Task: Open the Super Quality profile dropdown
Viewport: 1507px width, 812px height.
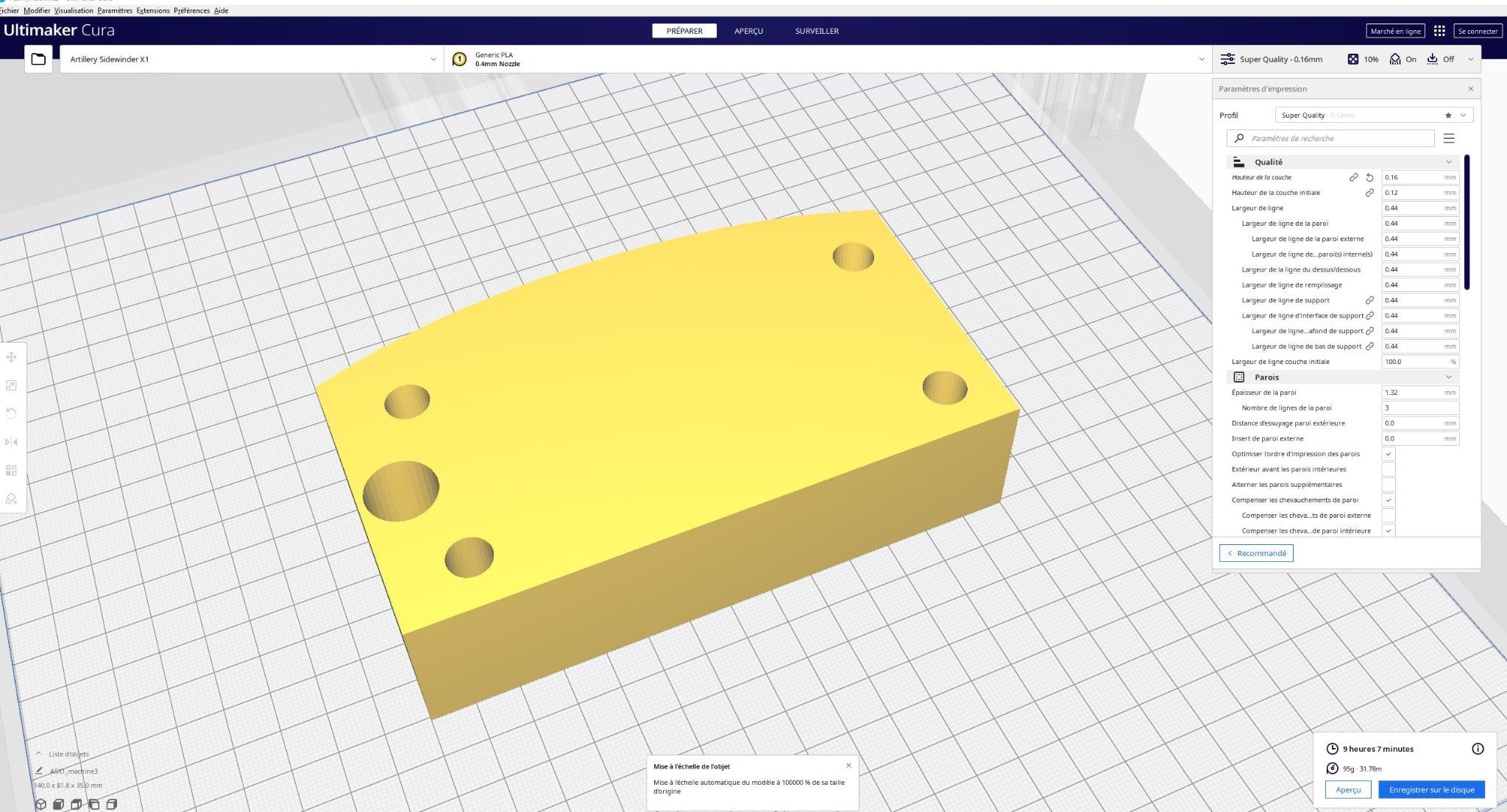Action: pos(1373,115)
